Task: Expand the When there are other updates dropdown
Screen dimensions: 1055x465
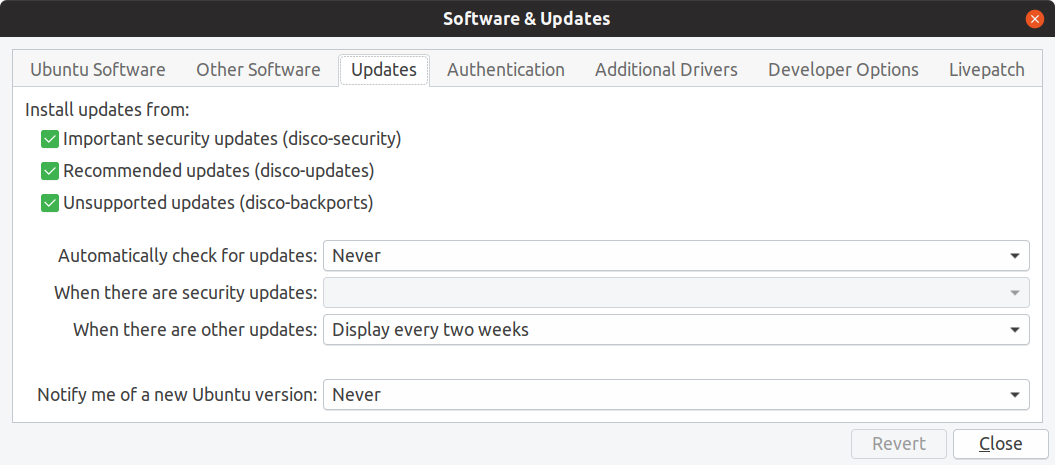Action: [676, 330]
